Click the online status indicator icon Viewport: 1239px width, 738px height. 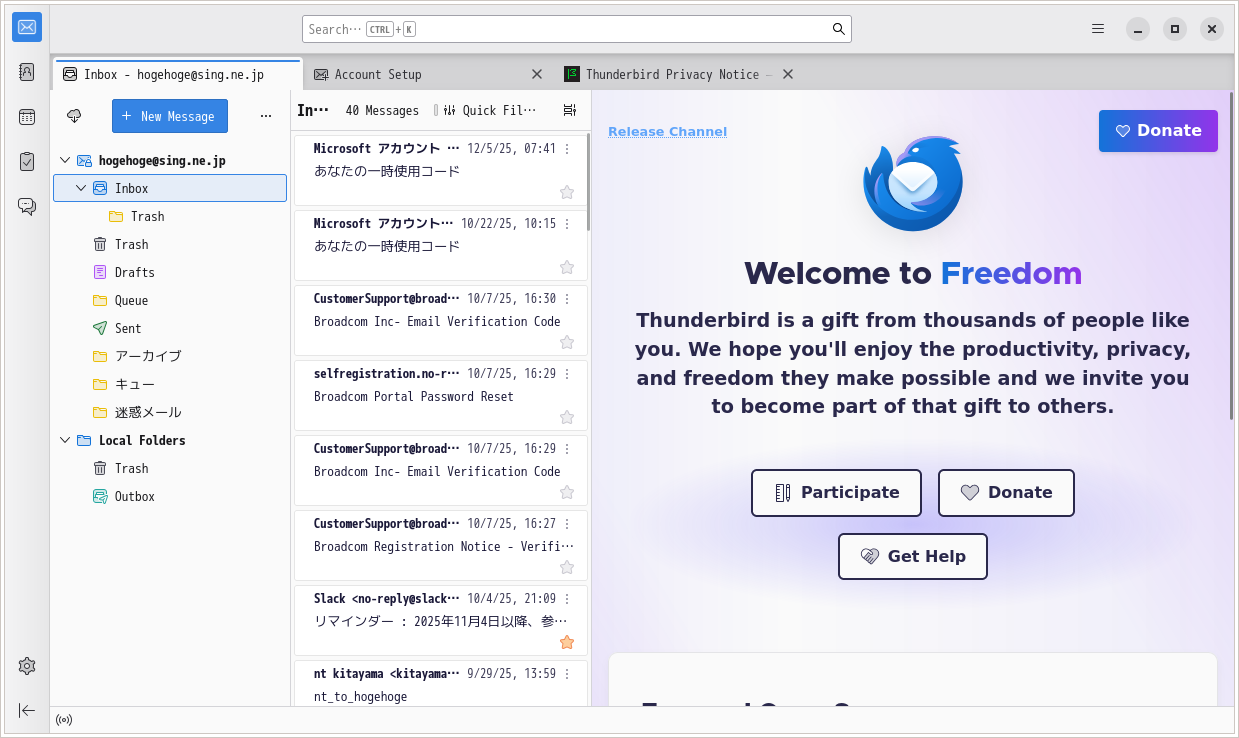[x=64, y=719]
